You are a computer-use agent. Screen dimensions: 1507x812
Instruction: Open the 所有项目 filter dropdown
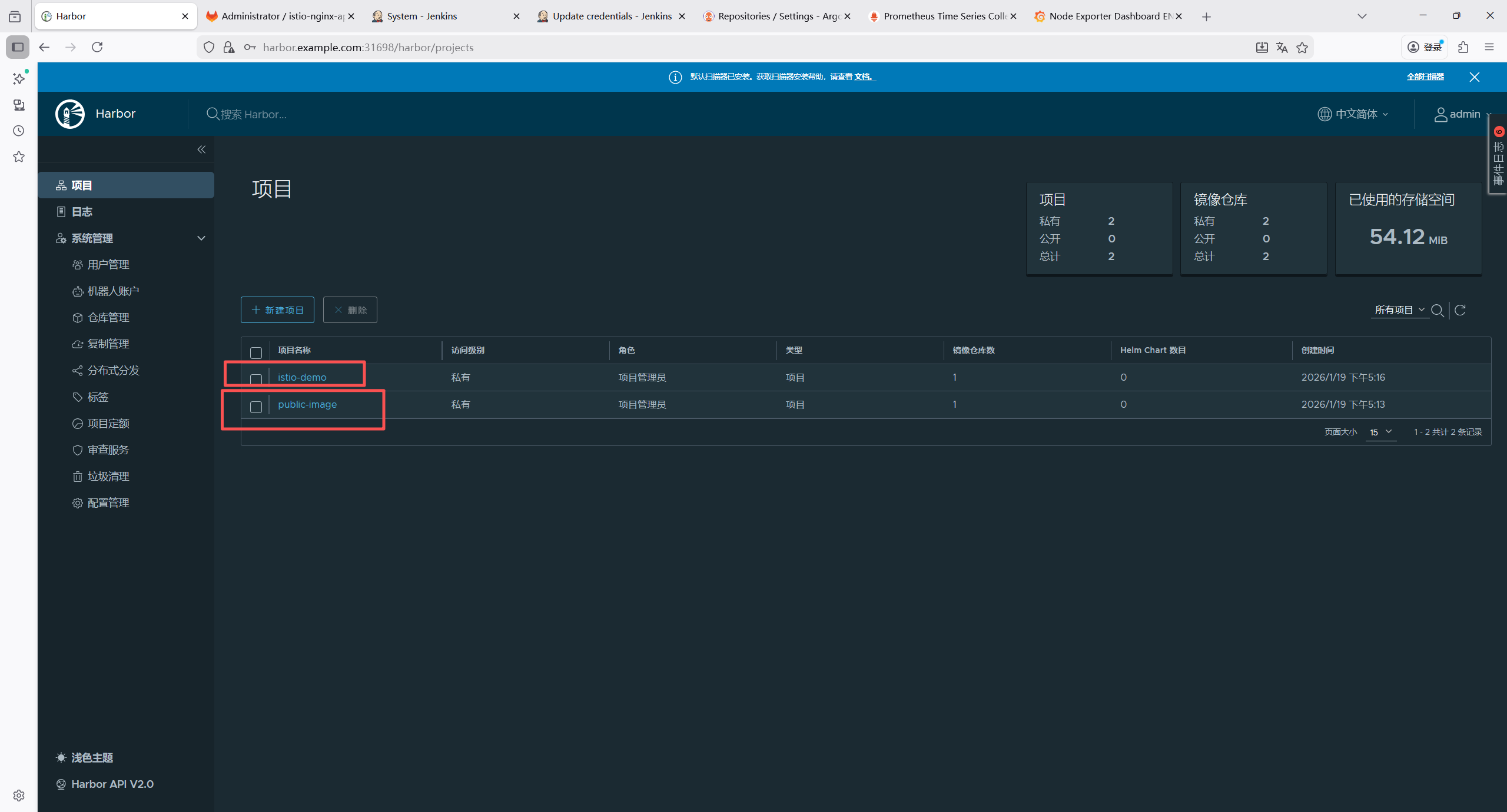(1399, 310)
